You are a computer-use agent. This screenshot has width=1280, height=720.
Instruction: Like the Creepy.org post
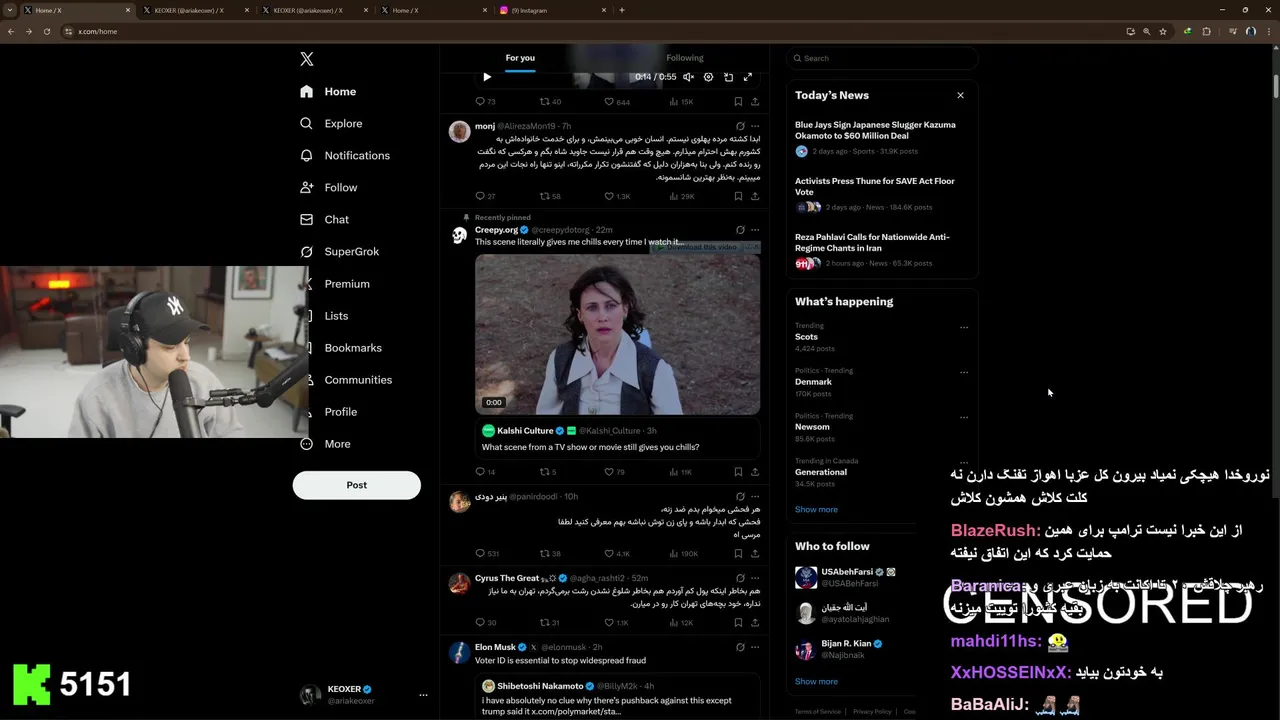tap(614, 472)
